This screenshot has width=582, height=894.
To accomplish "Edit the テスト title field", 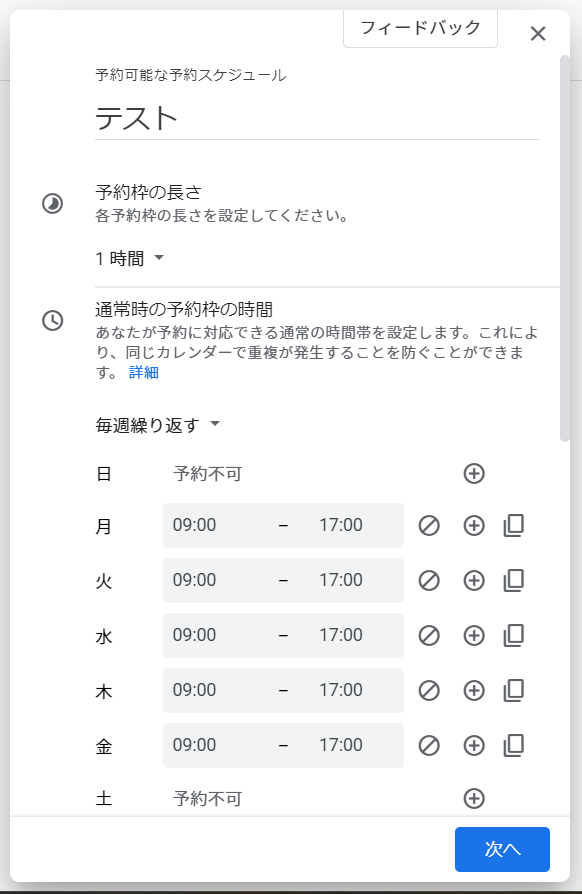I will point(317,119).
